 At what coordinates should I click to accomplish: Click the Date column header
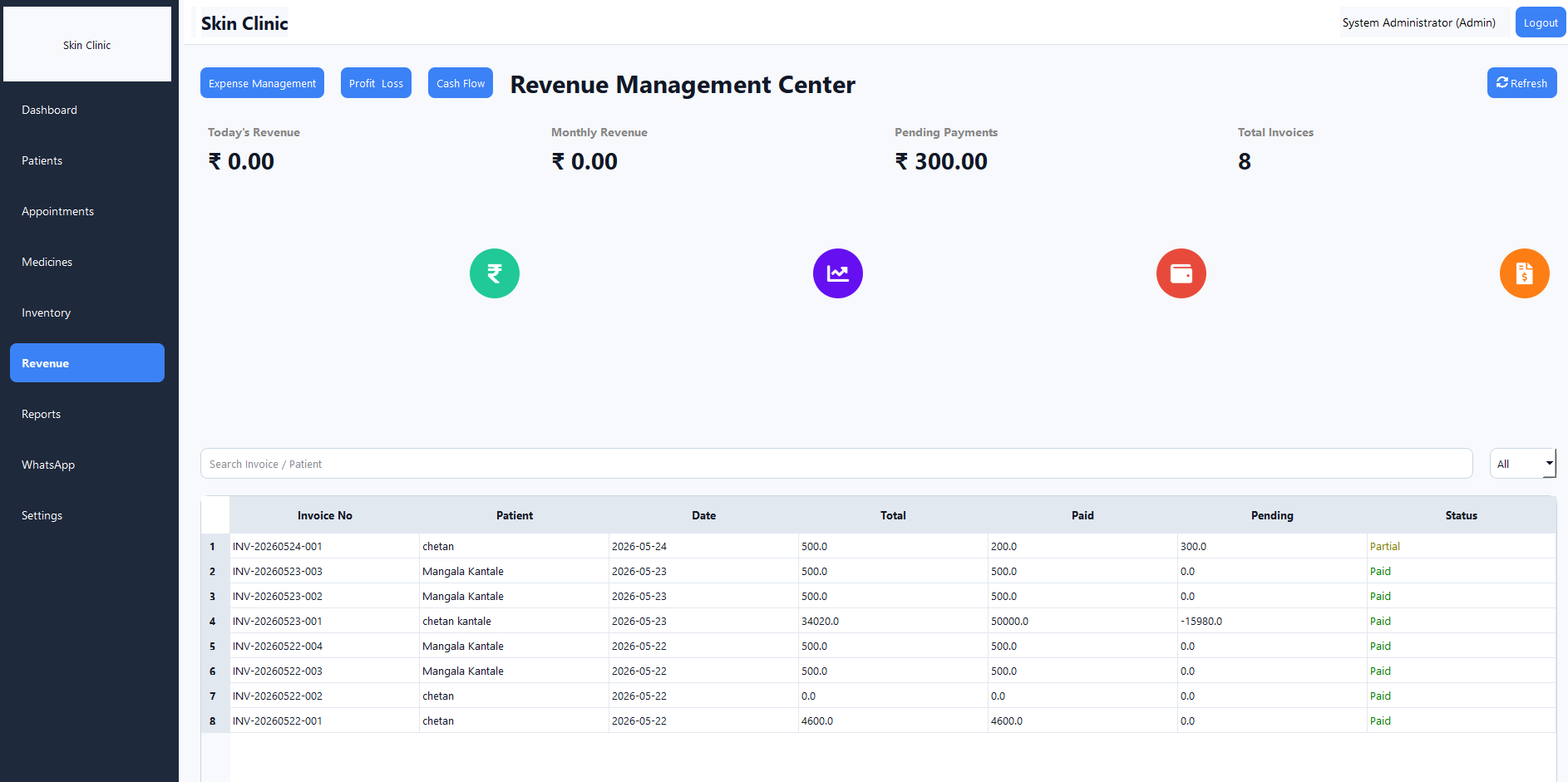point(704,515)
